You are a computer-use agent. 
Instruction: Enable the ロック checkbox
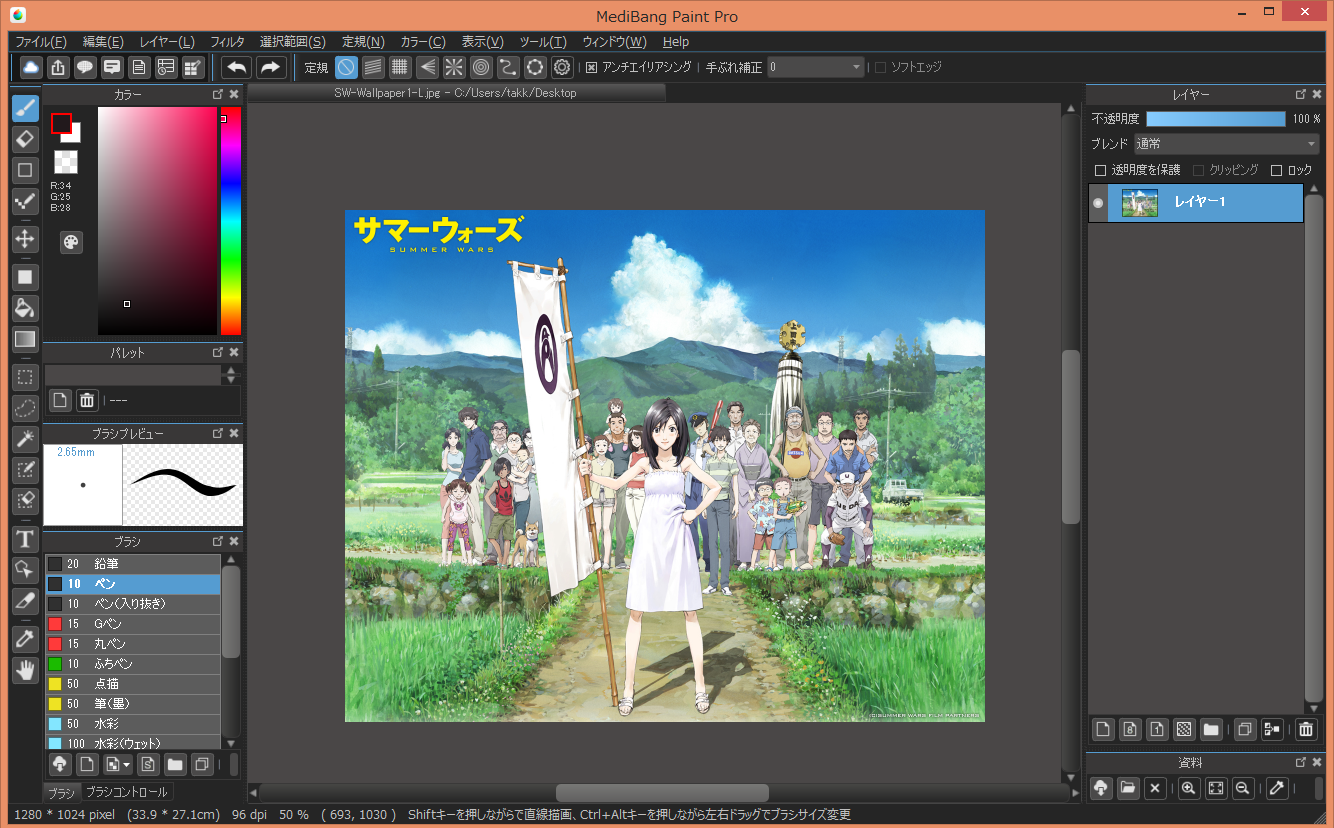pyautogui.click(x=1276, y=170)
